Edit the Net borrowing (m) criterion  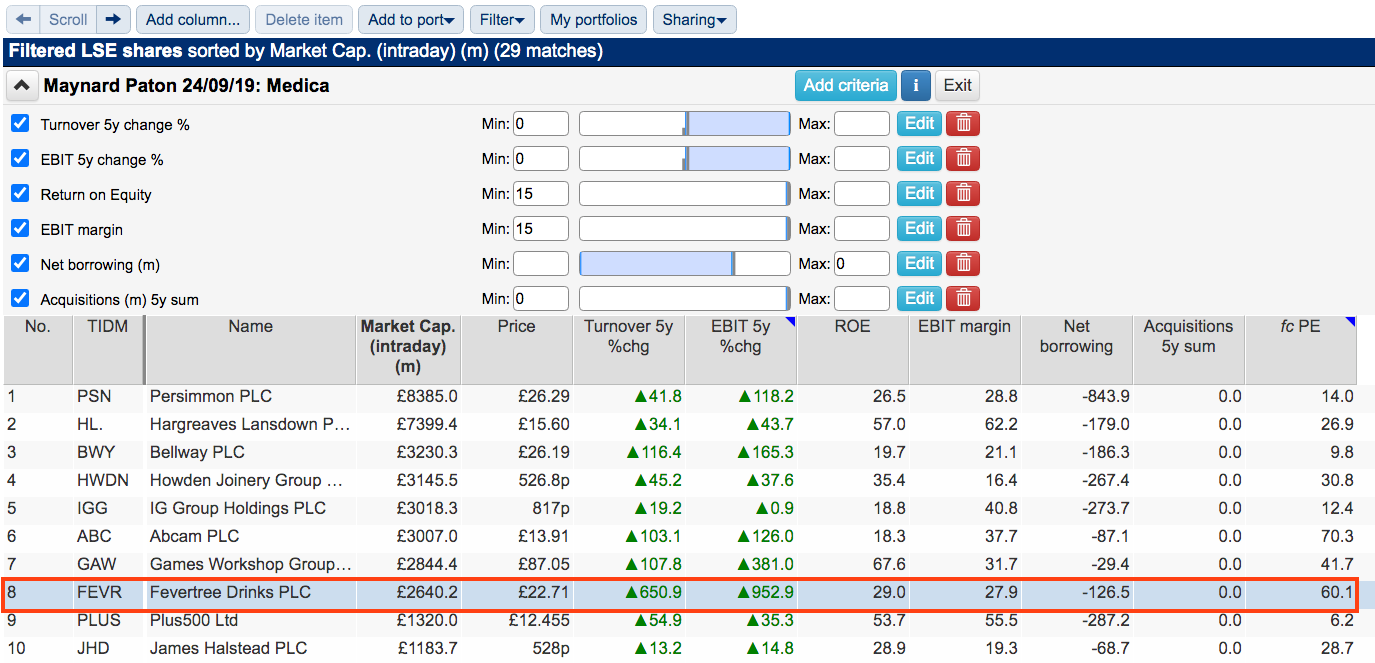tap(919, 264)
